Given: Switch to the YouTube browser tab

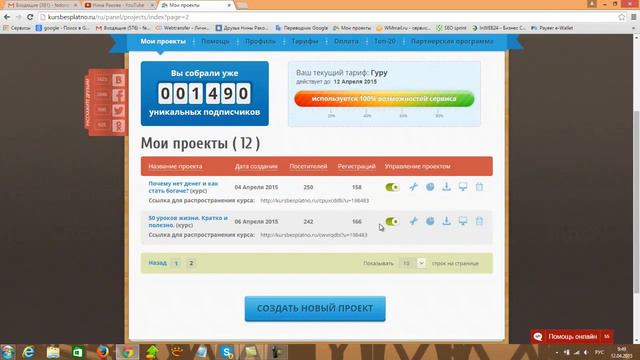Looking at the screenshot, I should tap(118, 5).
